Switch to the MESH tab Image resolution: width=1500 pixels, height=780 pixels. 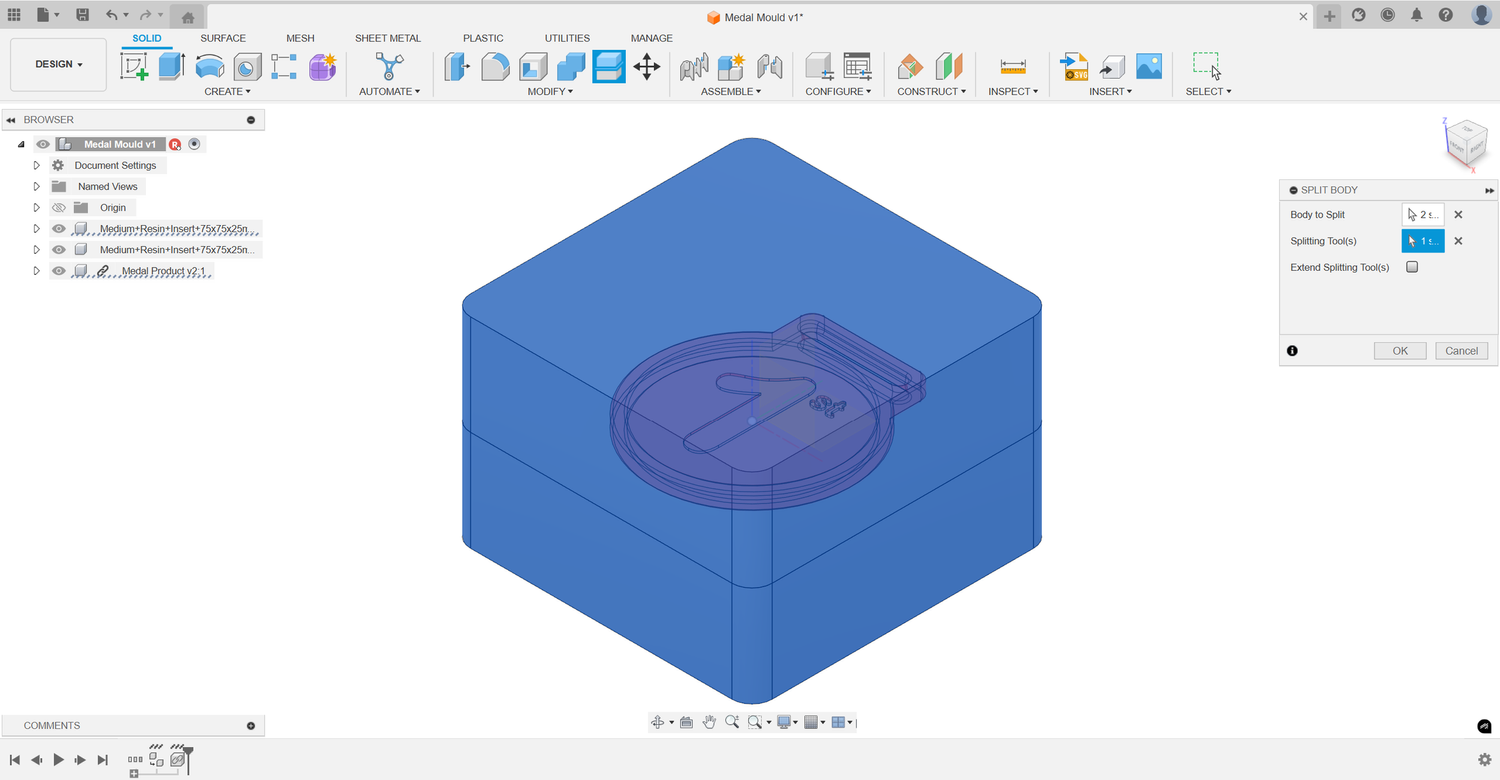click(300, 38)
